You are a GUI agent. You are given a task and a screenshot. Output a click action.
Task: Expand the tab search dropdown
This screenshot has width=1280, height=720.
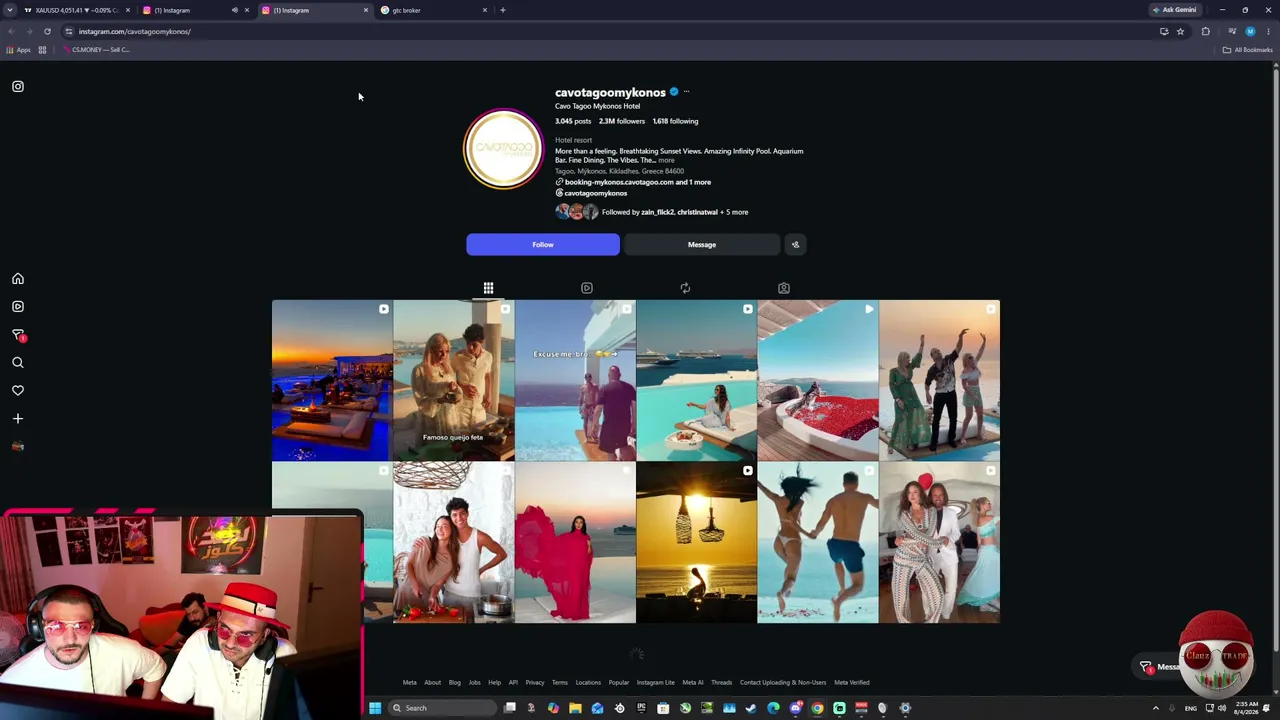coord(11,10)
